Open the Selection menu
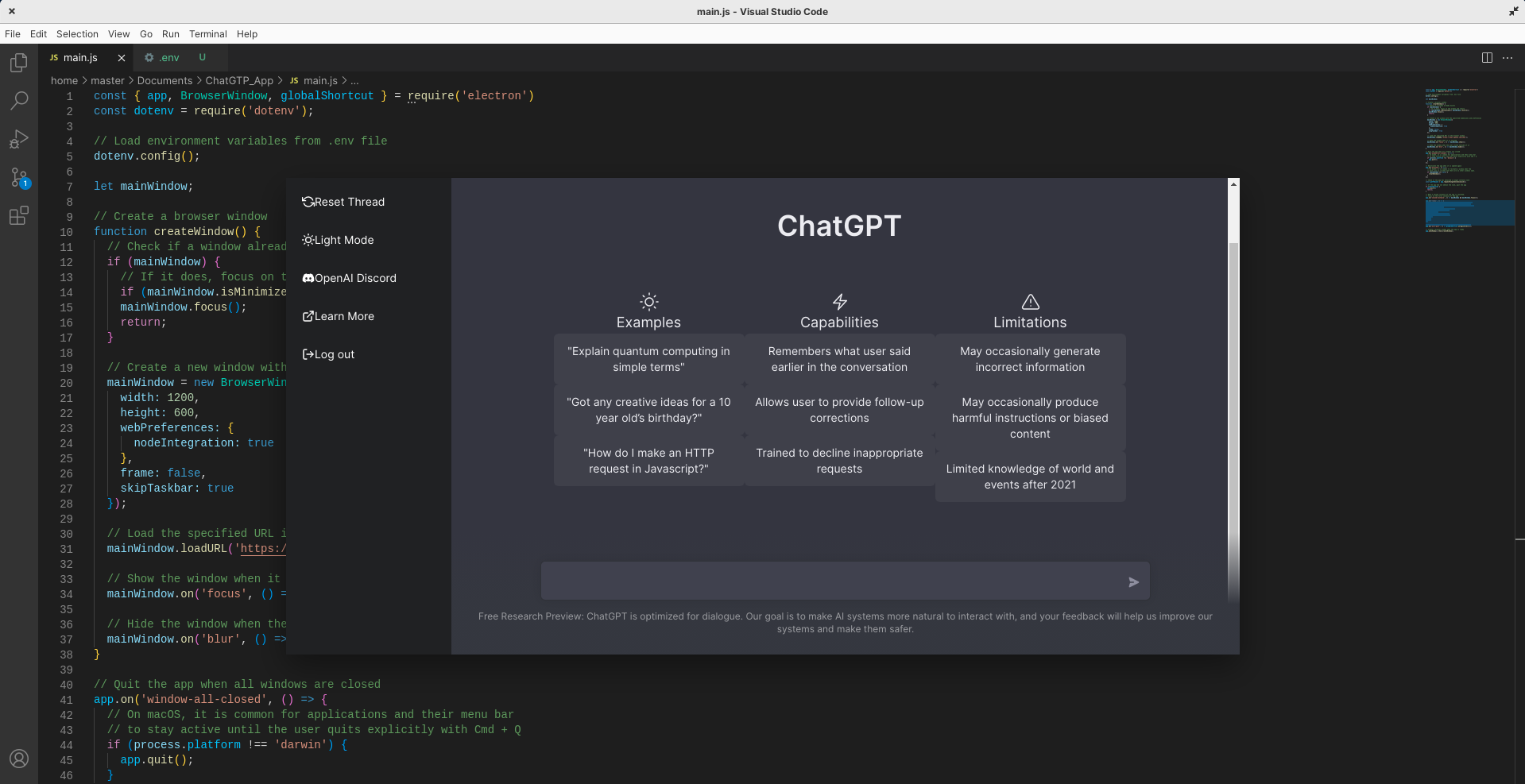Screen dimensions: 1525x784 coord(77,34)
